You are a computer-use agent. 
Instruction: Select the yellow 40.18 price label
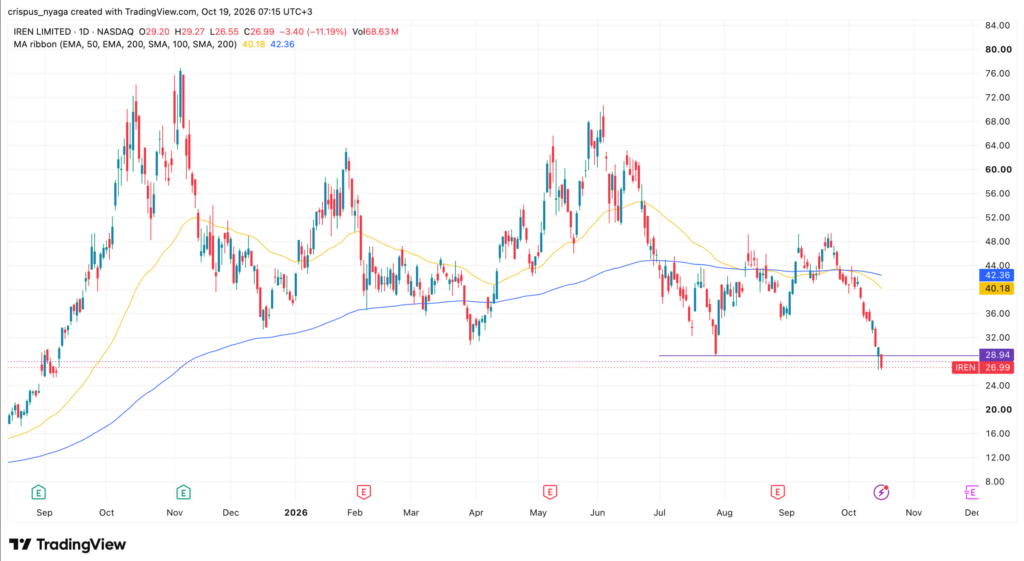(x=997, y=288)
